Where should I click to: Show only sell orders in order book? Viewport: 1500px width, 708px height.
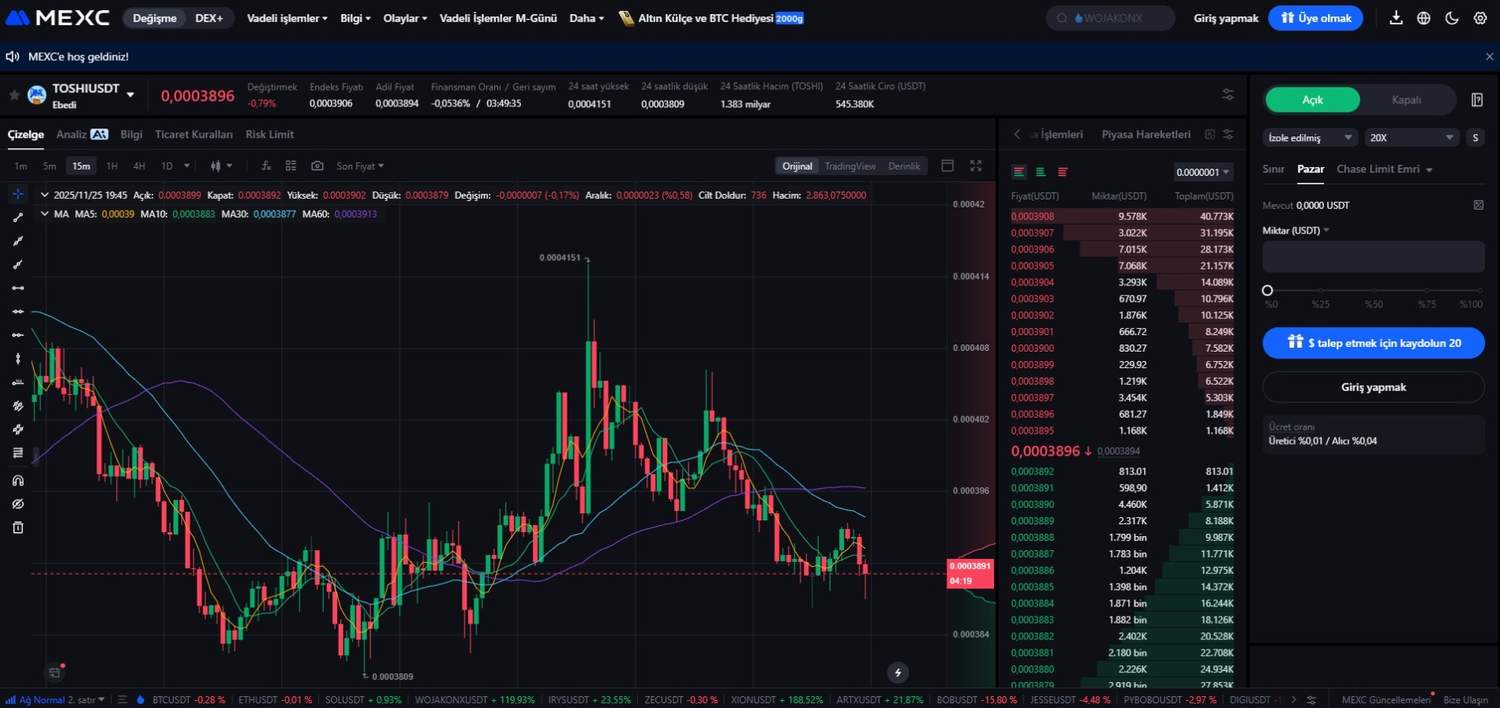pyautogui.click(x=1062, y=172)
